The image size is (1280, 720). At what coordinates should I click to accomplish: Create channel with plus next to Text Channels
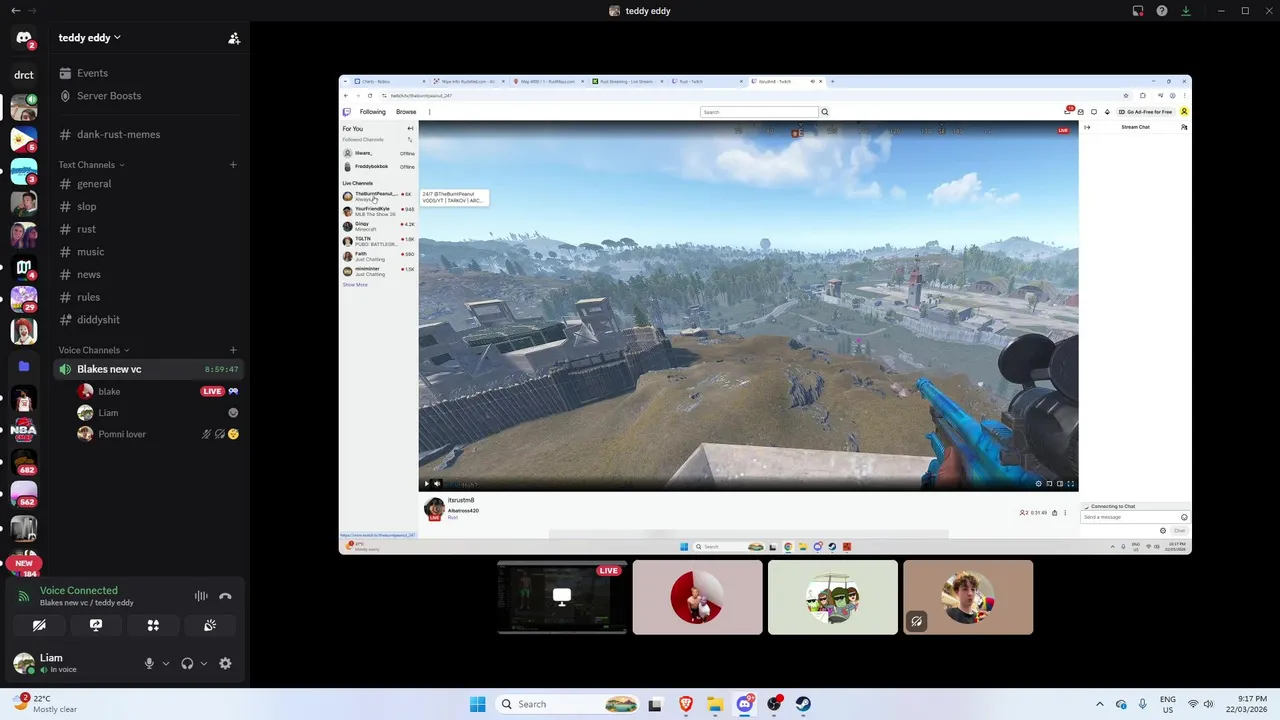click(233, 165)
